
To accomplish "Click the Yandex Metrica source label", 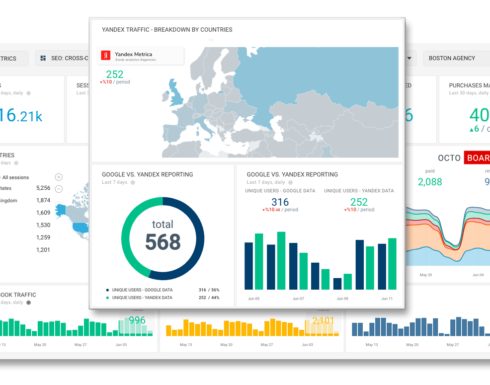I will (133, 54).
